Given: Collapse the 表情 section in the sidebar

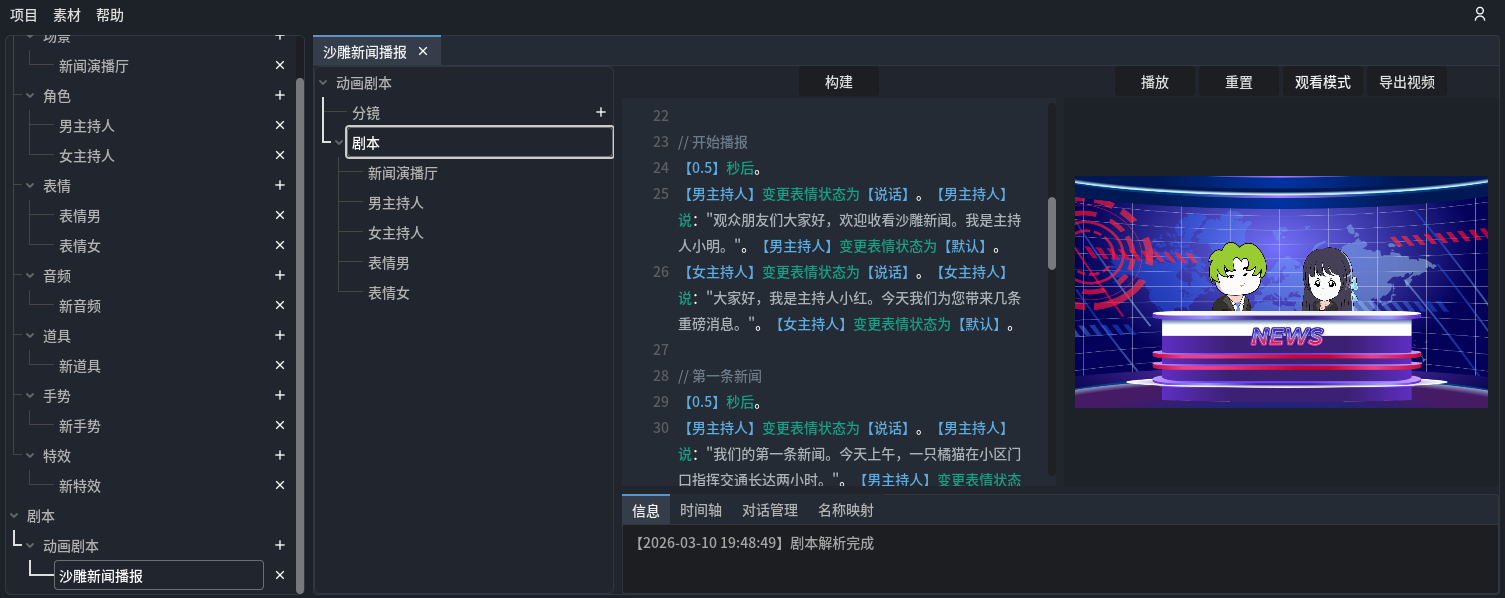Looking at the screenshot, I should 30,186.
